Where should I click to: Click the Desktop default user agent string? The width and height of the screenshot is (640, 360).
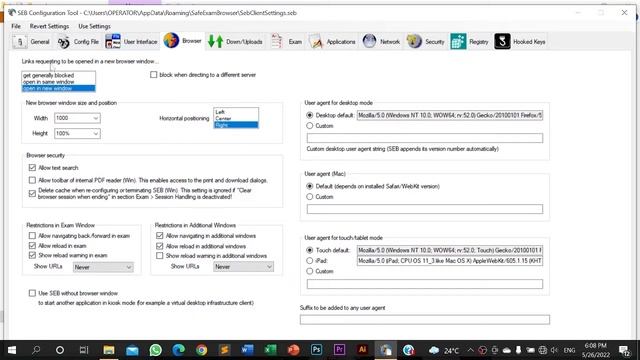(x=450, y=116)
